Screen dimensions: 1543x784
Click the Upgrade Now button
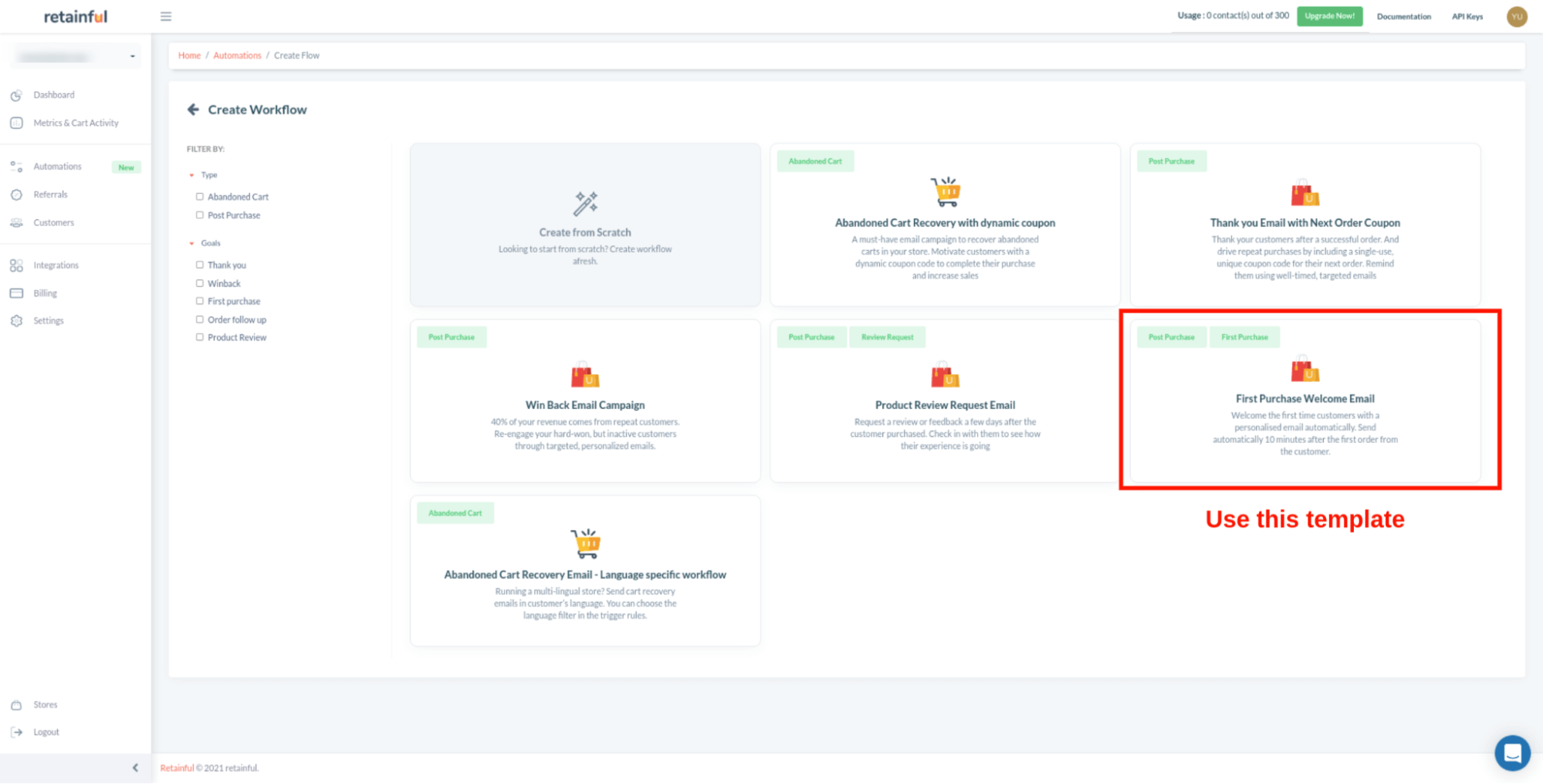[x=1329, y=16]
